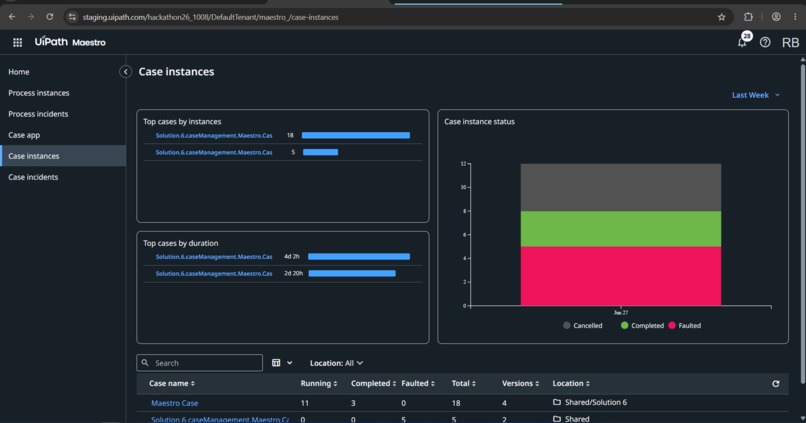Click the red Faulted chart segment
This screenshot has height=423, width=806.
[x=620, y=276]
